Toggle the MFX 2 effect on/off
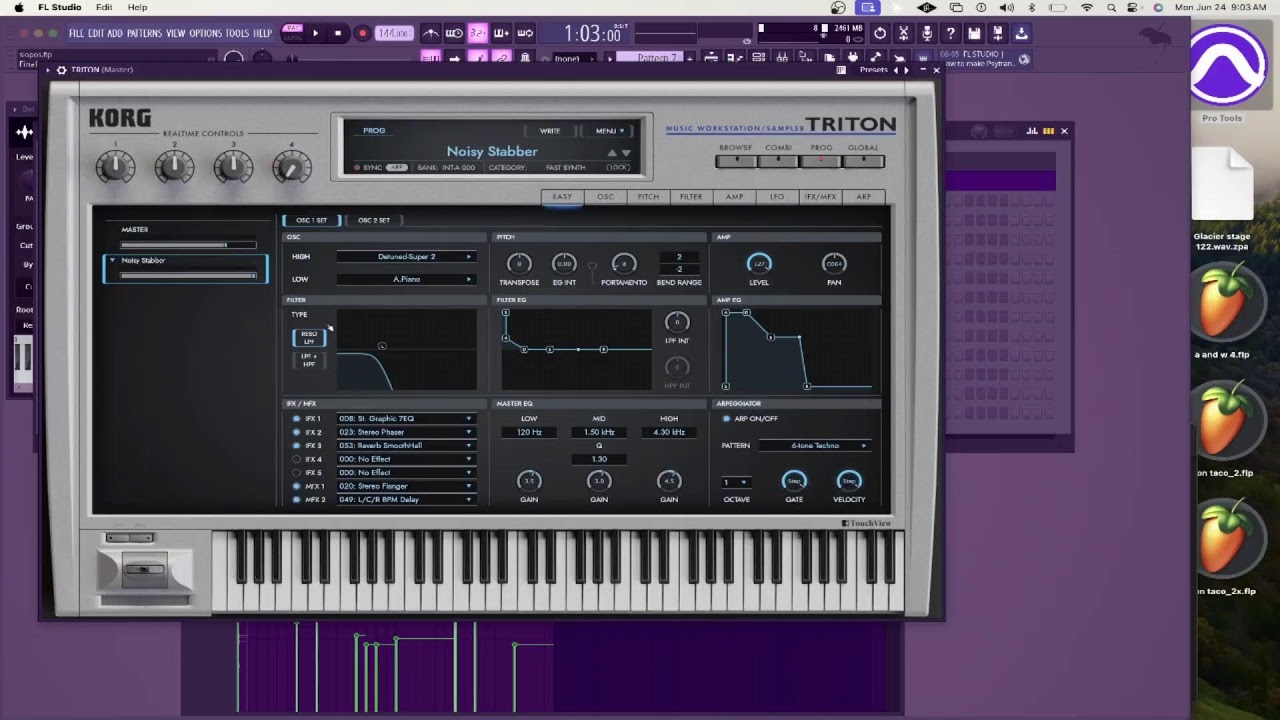Image resolution: width=1280 pixels, height=720 pixels. click(x=296, y=499)
